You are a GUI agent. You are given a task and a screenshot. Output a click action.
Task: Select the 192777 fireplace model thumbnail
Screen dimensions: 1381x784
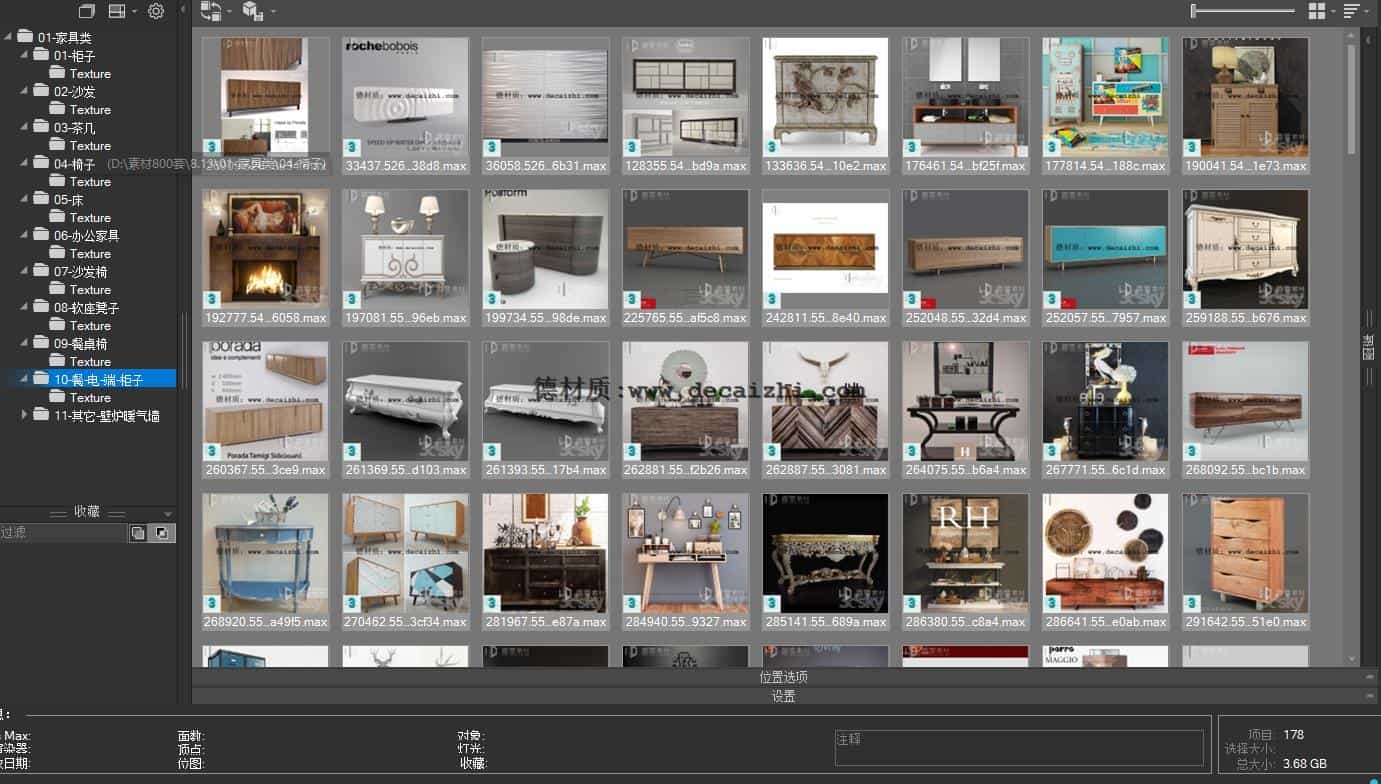265,250
